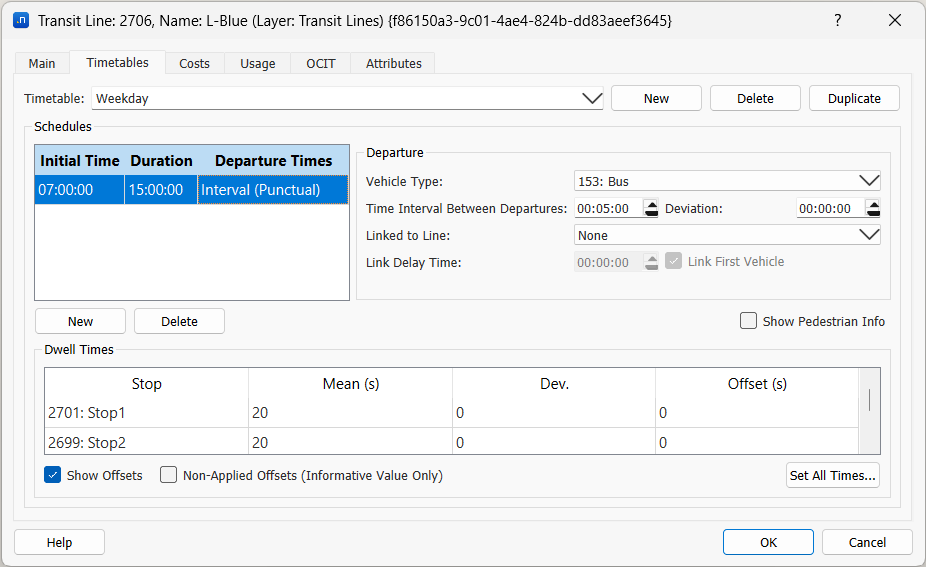
Task: Delete the selected schedule entry
Action: (x=179, y=321)
